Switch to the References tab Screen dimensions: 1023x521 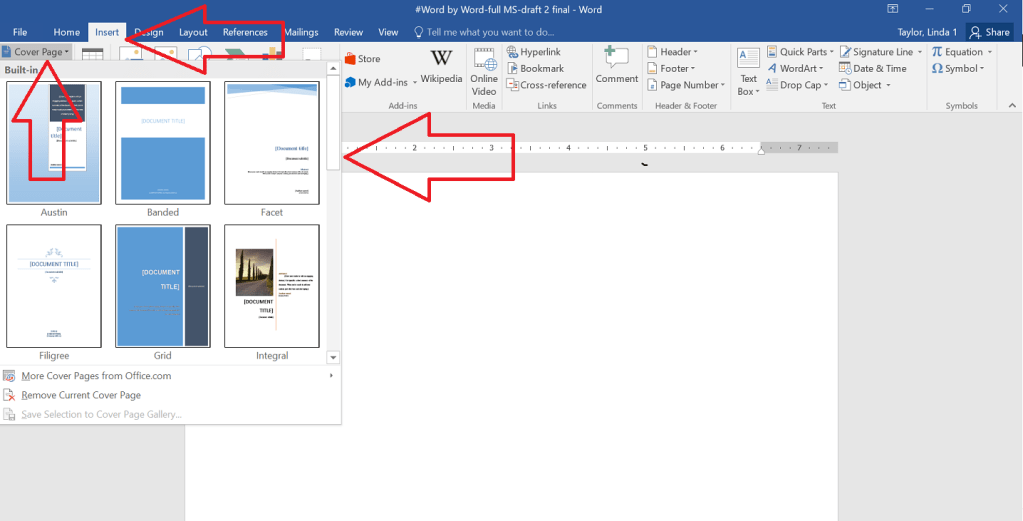click(245, 32)
